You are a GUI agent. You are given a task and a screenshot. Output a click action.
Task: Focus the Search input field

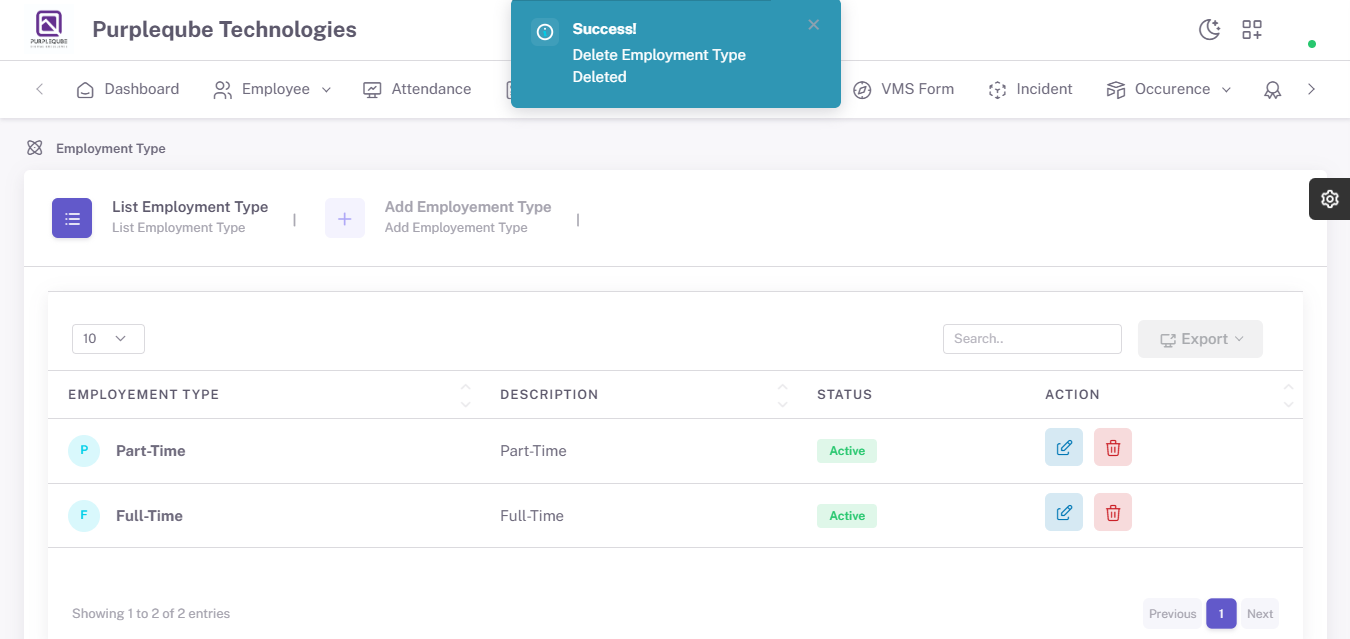coord(1032,339)
